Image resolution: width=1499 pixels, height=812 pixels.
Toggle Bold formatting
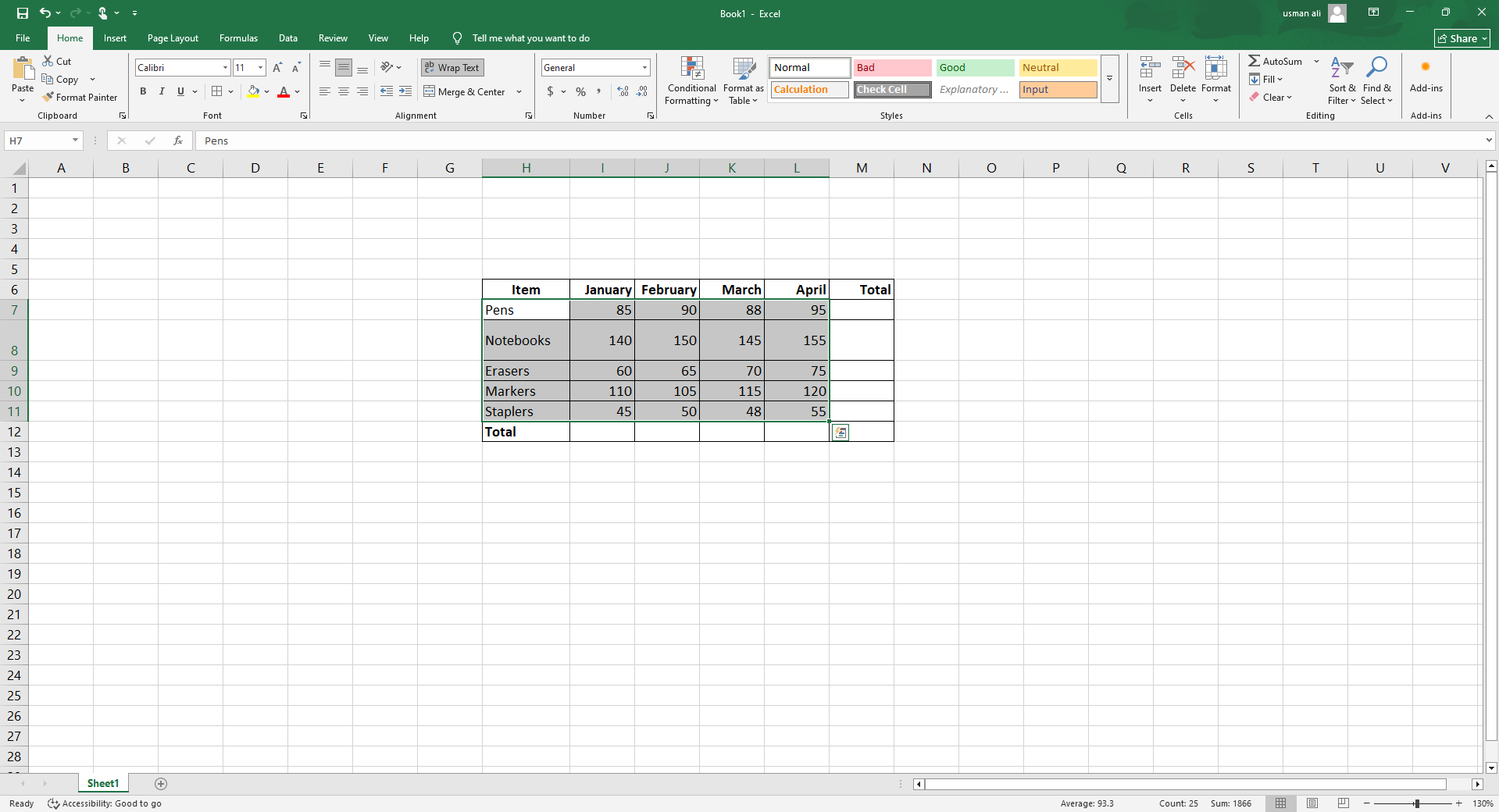click(x=143, y=91)
